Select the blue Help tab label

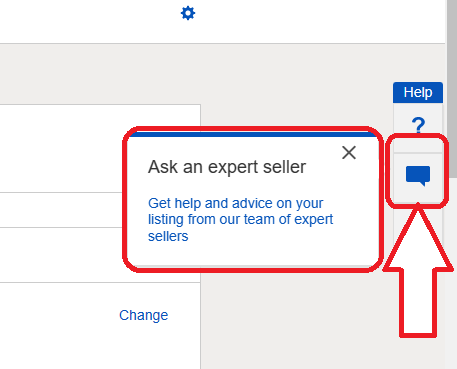[x=418, y=92]
